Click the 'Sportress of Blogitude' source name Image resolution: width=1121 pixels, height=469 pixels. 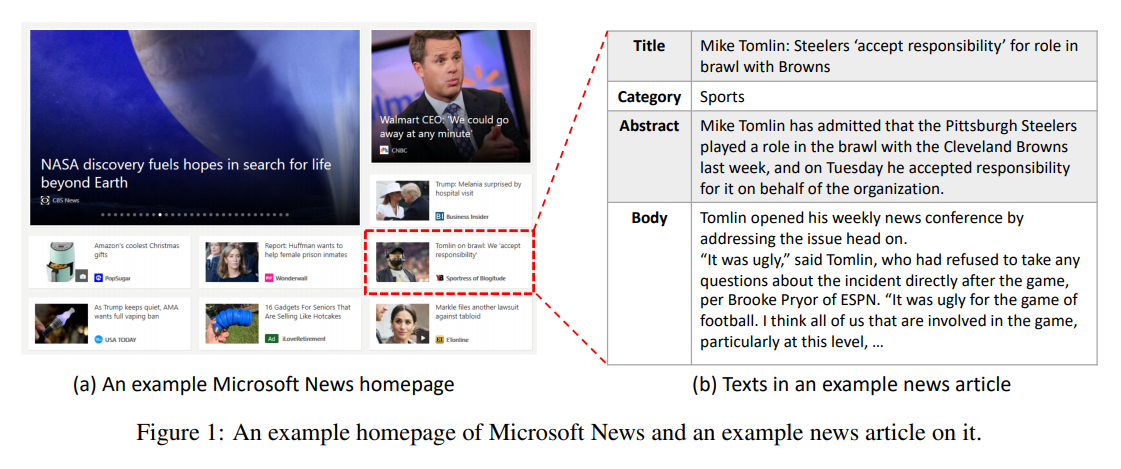click(476, 277)
